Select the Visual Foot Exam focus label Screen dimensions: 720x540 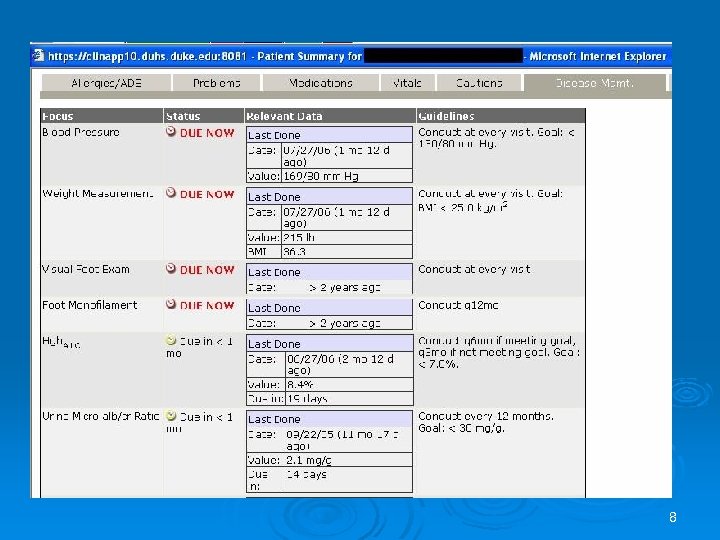(x=86, y=269)
